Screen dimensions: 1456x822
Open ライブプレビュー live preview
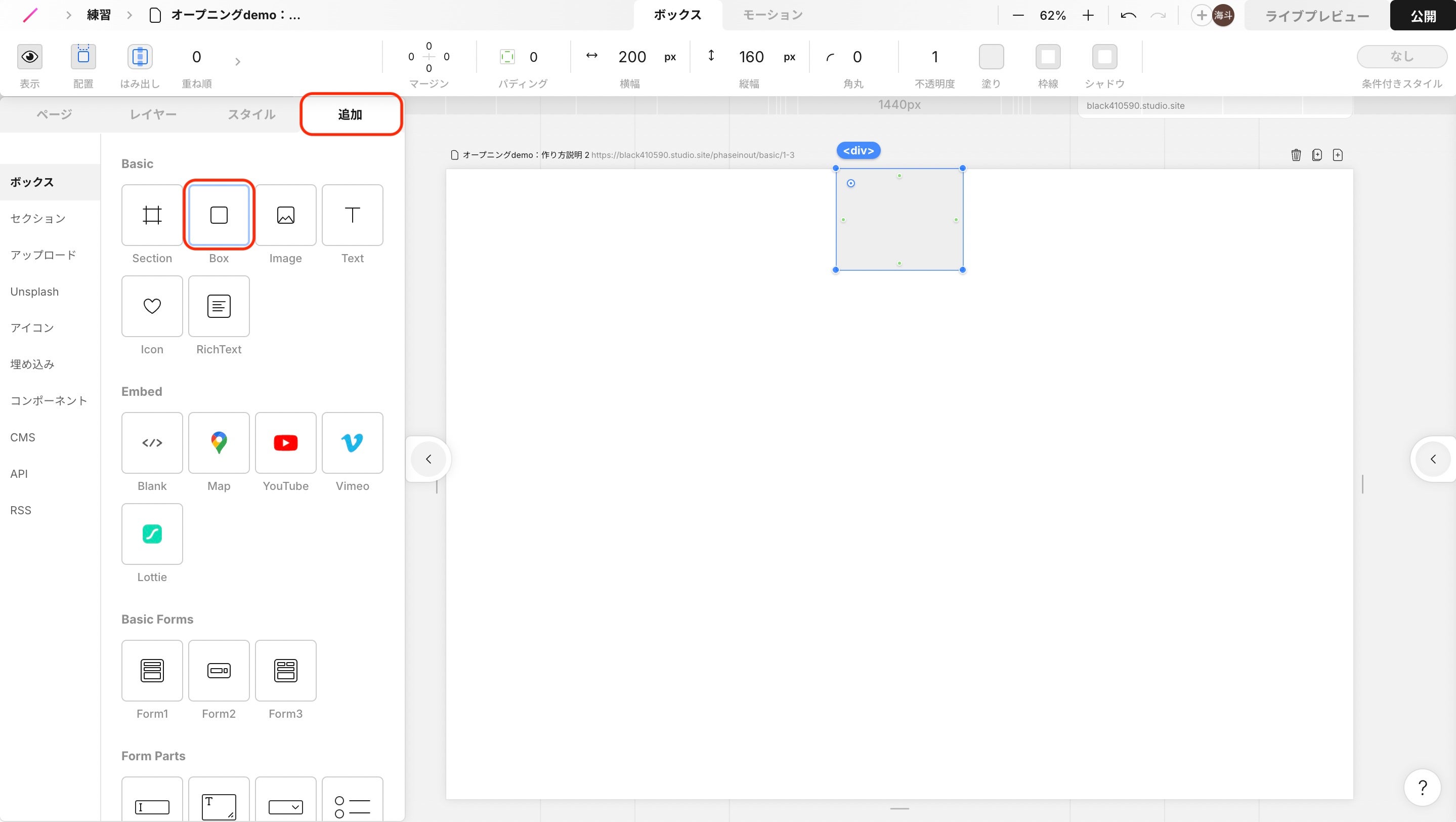click(1316, 16)
